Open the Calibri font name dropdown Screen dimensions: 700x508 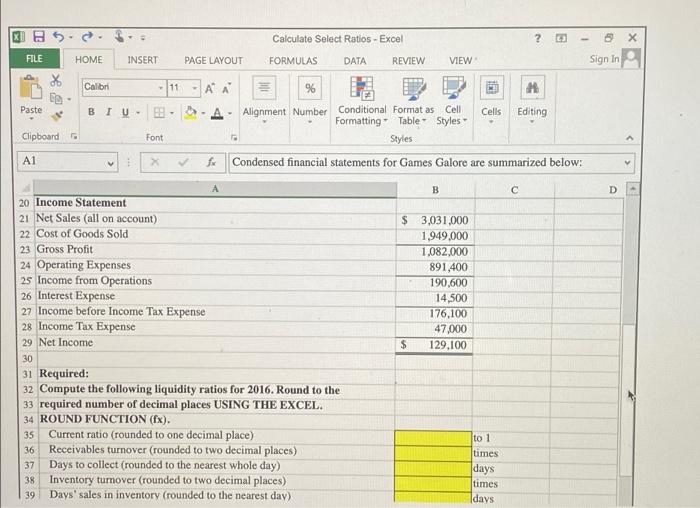point(161,87)
